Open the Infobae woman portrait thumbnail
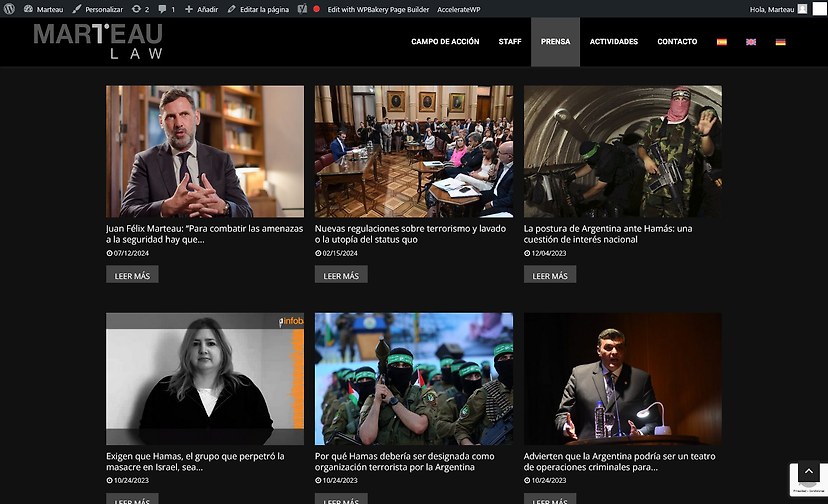Viewport: 828px width, 504px height. pyautogui.click(x=205, y=379)
